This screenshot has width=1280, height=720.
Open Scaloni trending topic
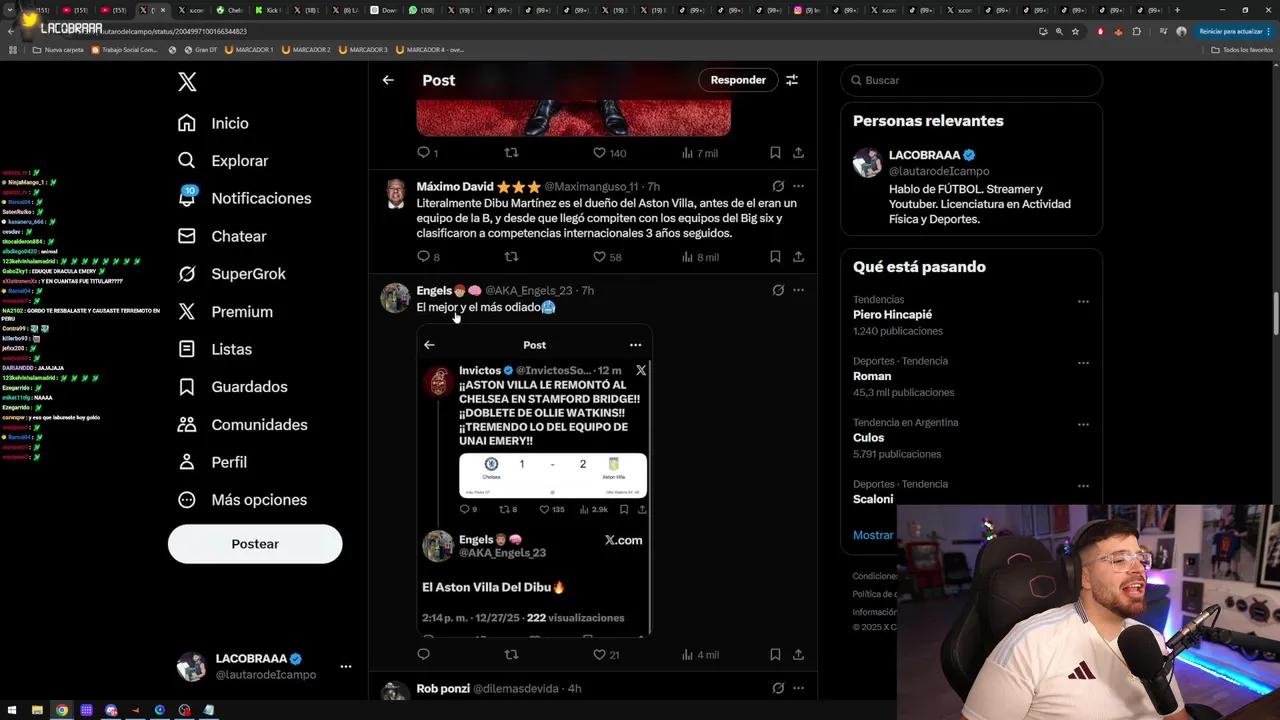click(x=873, y=499)
